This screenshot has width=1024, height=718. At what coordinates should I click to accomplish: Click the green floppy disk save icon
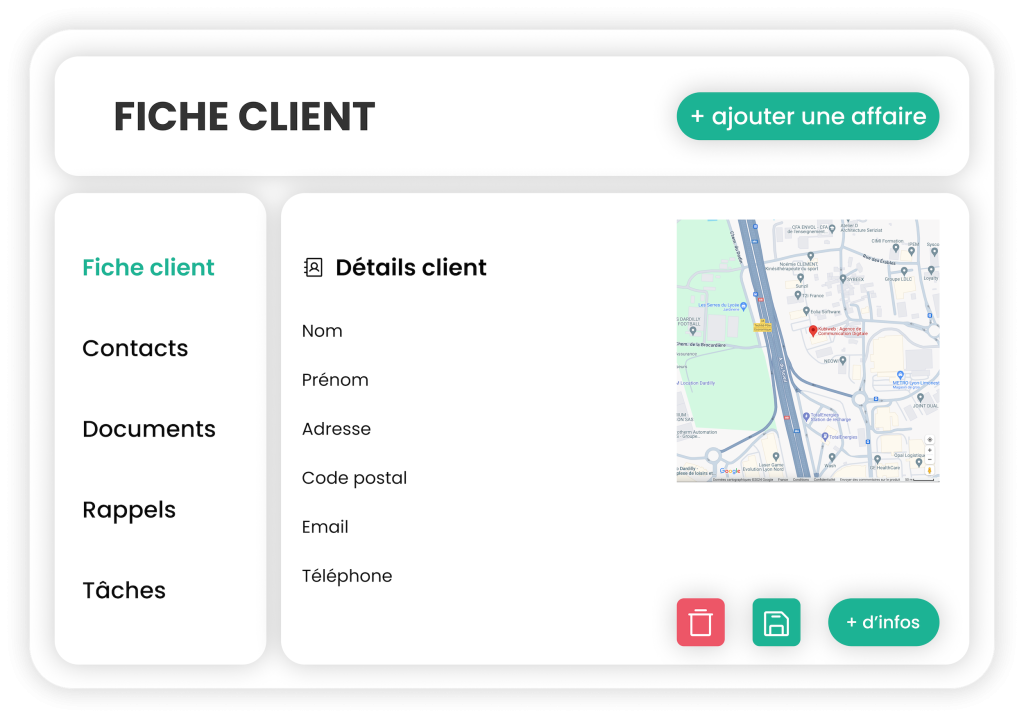(x=776, y=622)
